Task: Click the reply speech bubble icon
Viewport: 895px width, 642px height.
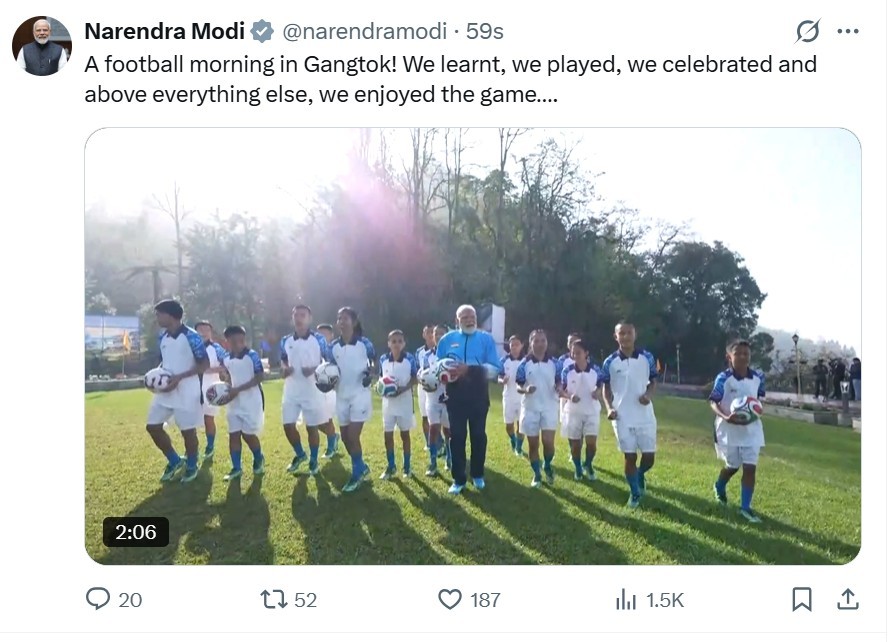Action: click(98, 599)
